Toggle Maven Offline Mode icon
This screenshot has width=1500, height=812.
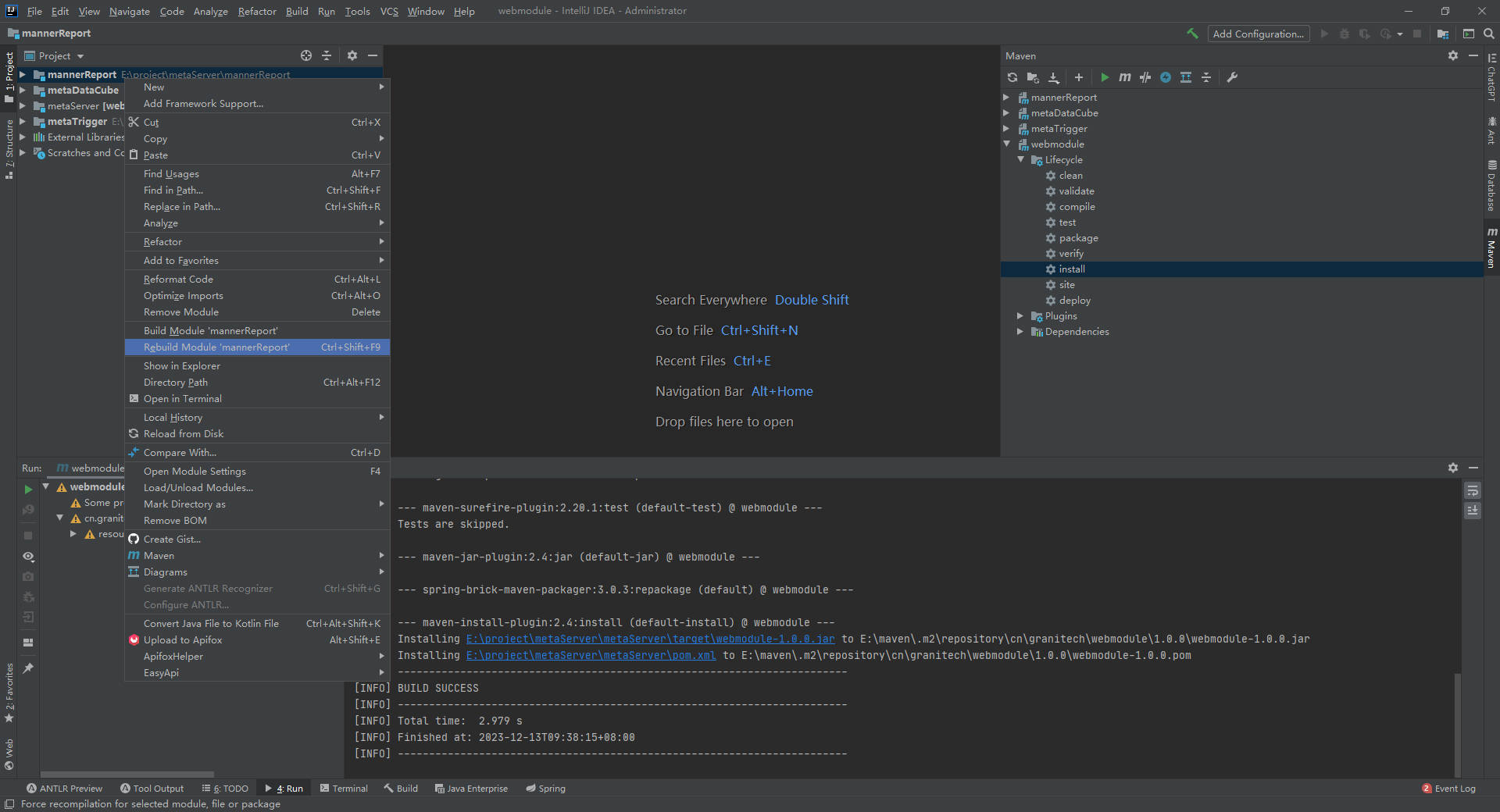pyautogui.click(x=1145, y=77)
